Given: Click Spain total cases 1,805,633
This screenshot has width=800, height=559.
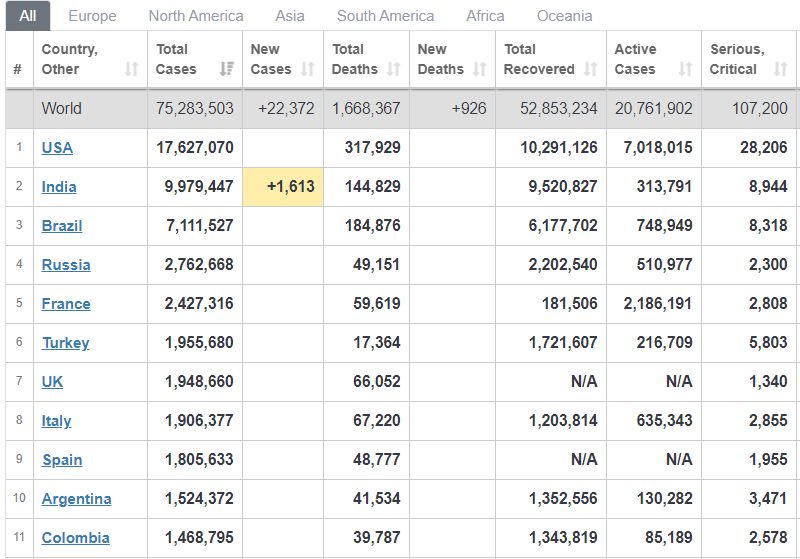Looking at the screenshot, I should click(x=199, y=460).
